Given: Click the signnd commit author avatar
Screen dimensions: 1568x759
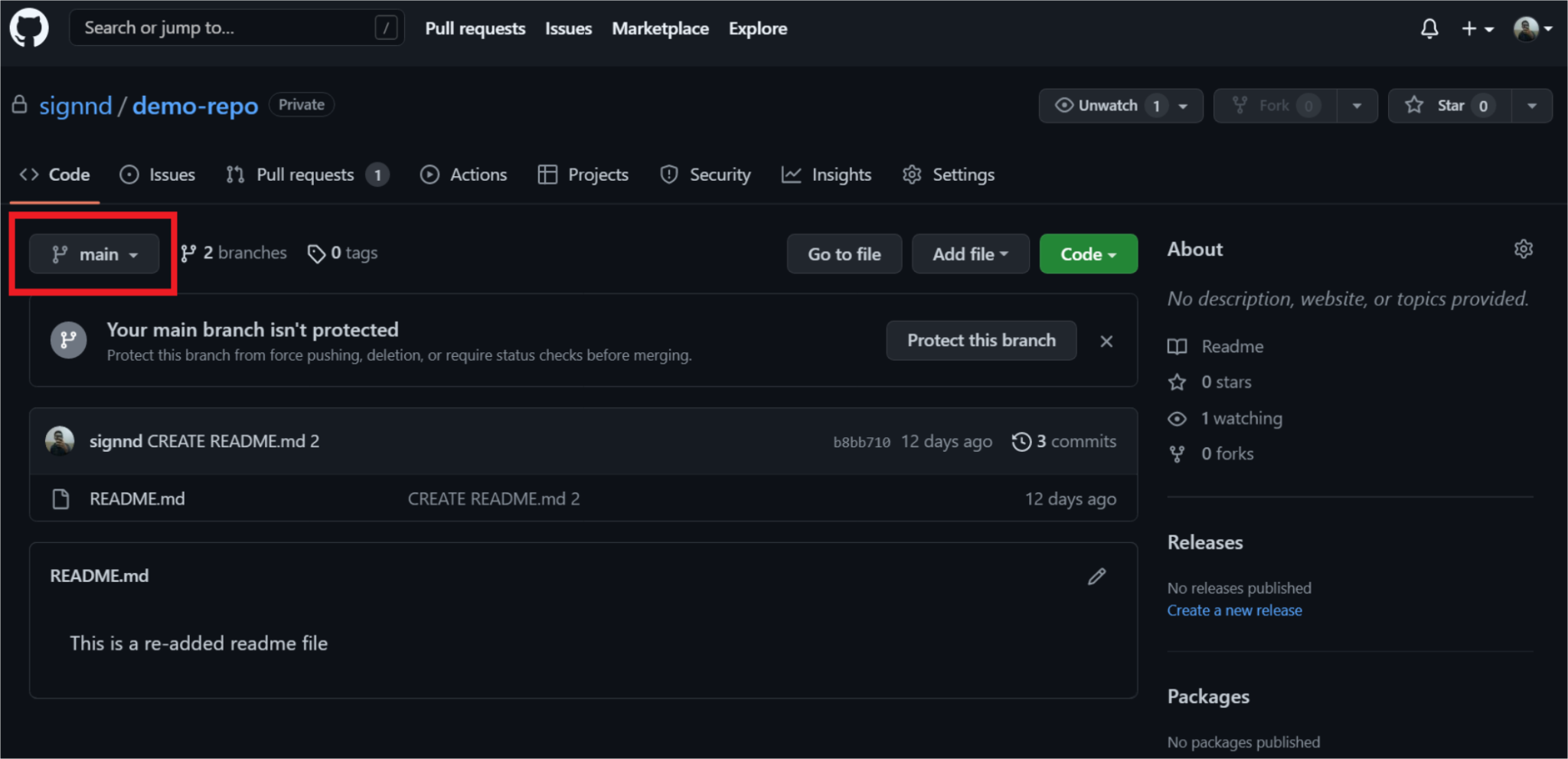Looking at the screenshot, I should (60, 441).
